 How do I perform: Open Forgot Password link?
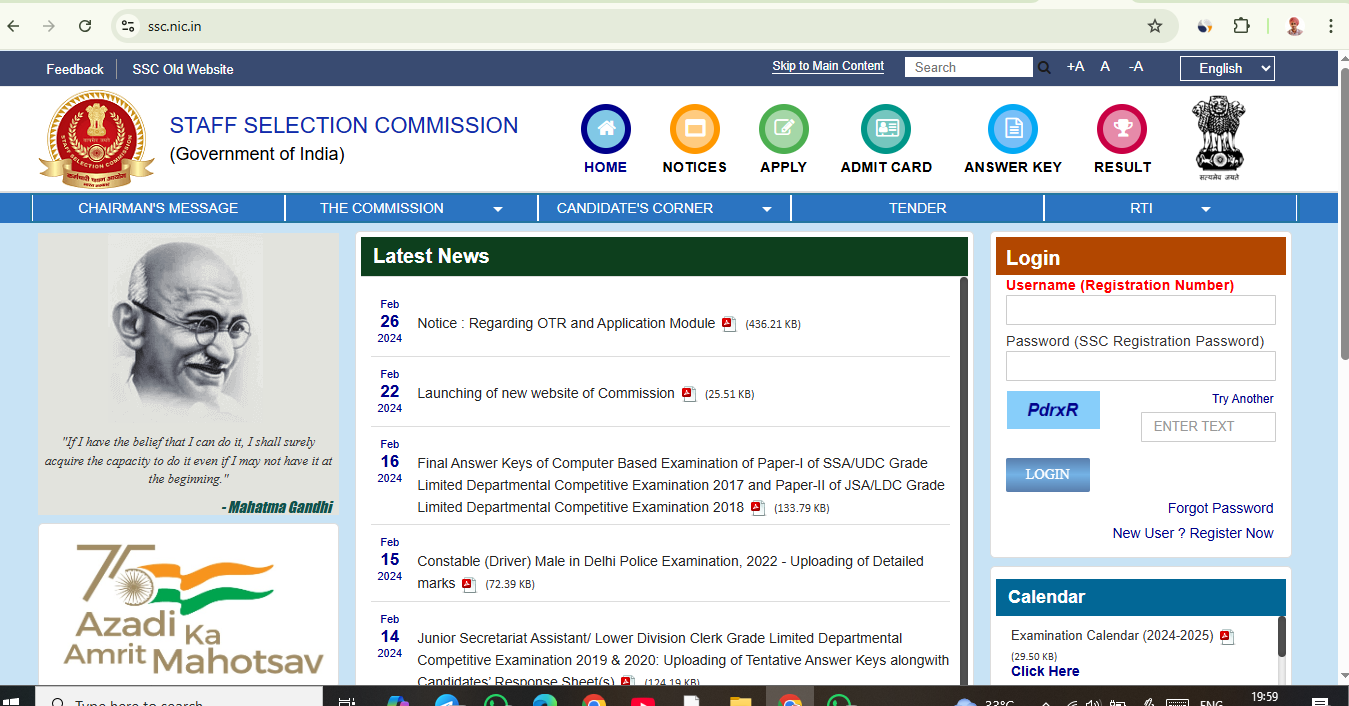tap(1221, 508)
